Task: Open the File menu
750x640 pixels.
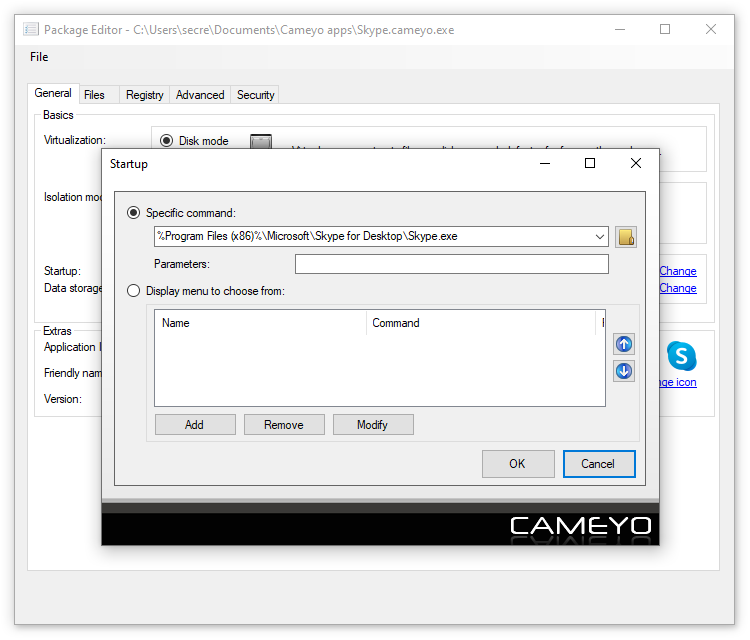Action: click(x=39, y=57)
